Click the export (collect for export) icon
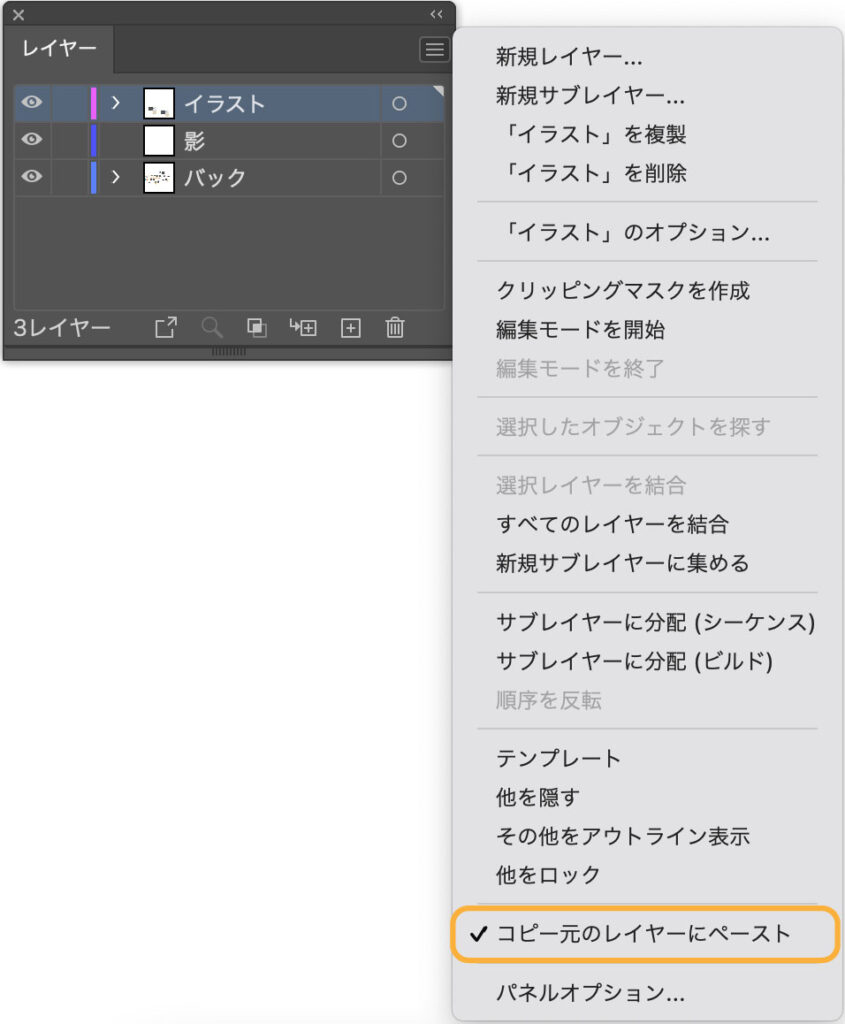The height and width of the screenshot is (1024, 845). [166, 327]
